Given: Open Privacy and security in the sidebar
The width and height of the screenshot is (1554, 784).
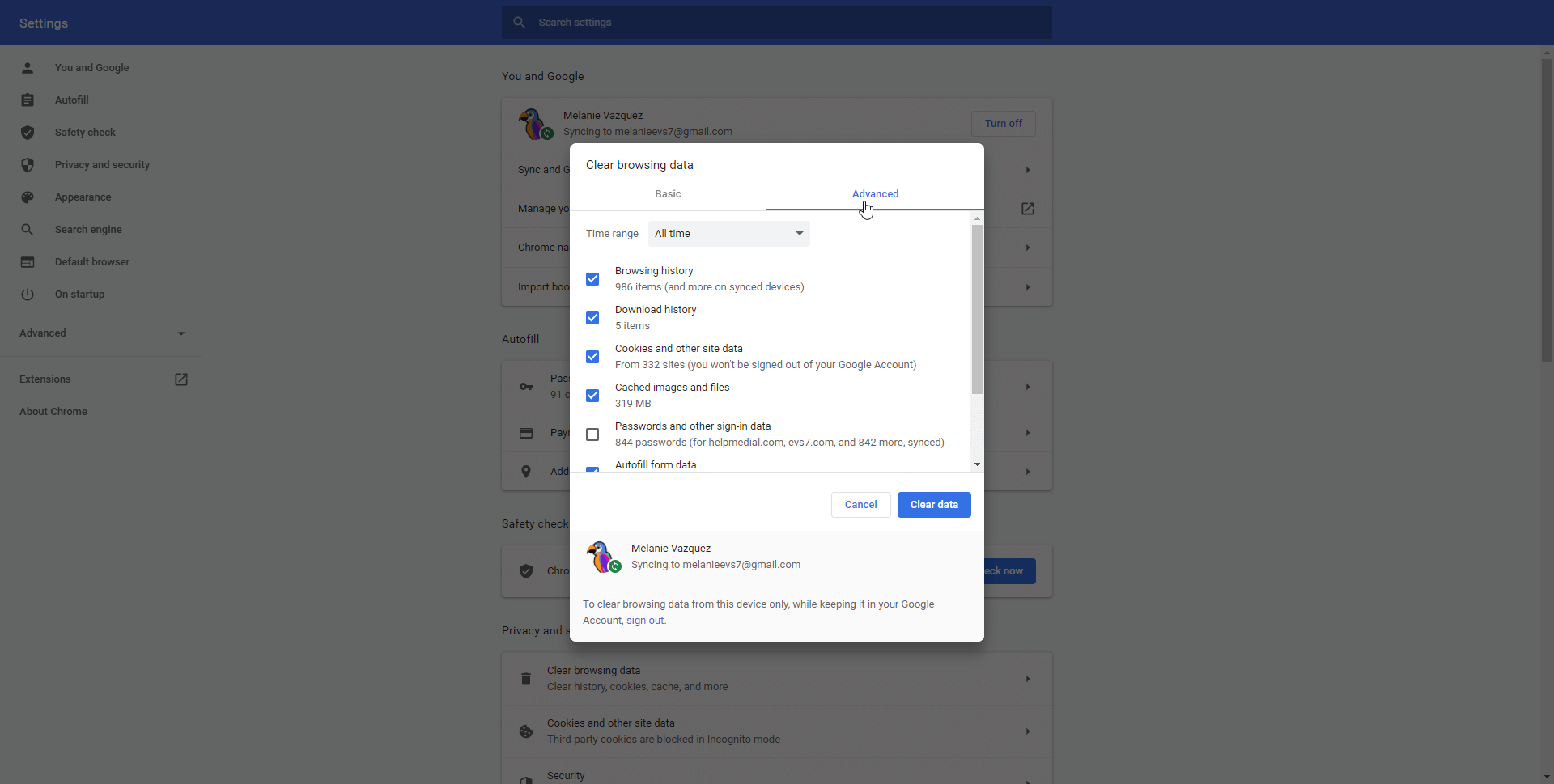Looking at the screenshot, I should pos(101,165).
